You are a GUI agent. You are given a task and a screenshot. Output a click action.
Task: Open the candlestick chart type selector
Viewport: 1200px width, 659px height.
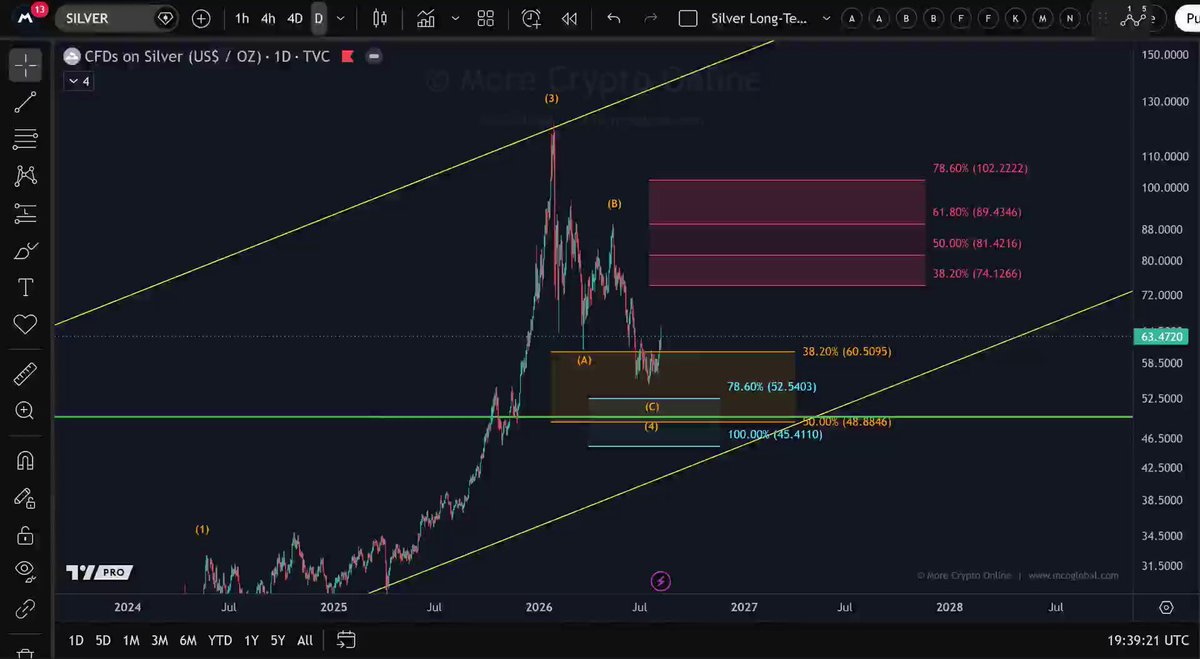coord(380,18)
